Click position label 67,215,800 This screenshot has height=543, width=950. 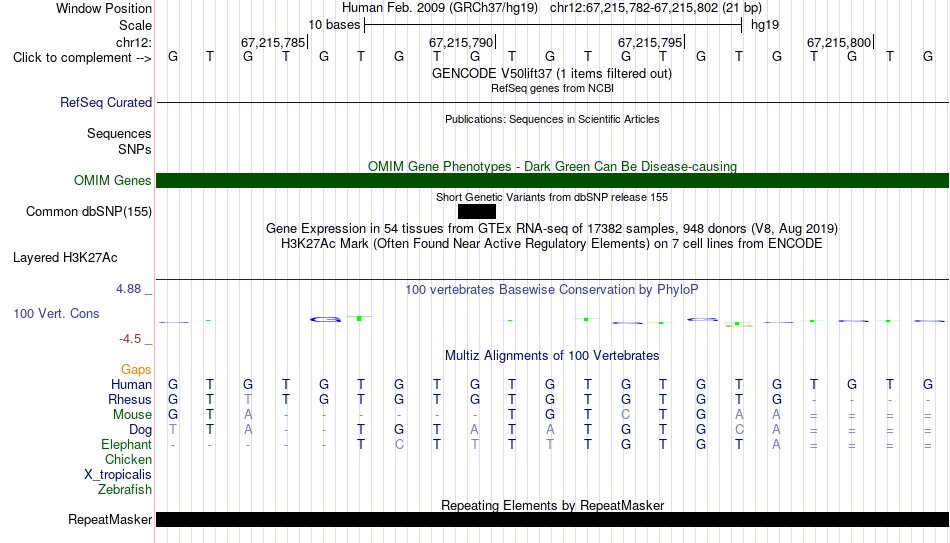[839, 42]
